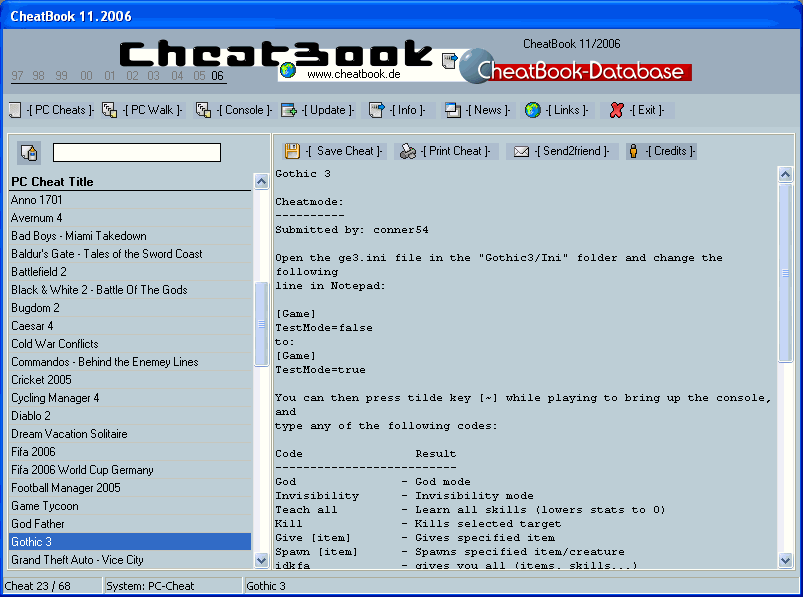Viewport: 803px width, 597px height.
Task: Choose Bad Boys - Miami Takedown
Action: 130,236
